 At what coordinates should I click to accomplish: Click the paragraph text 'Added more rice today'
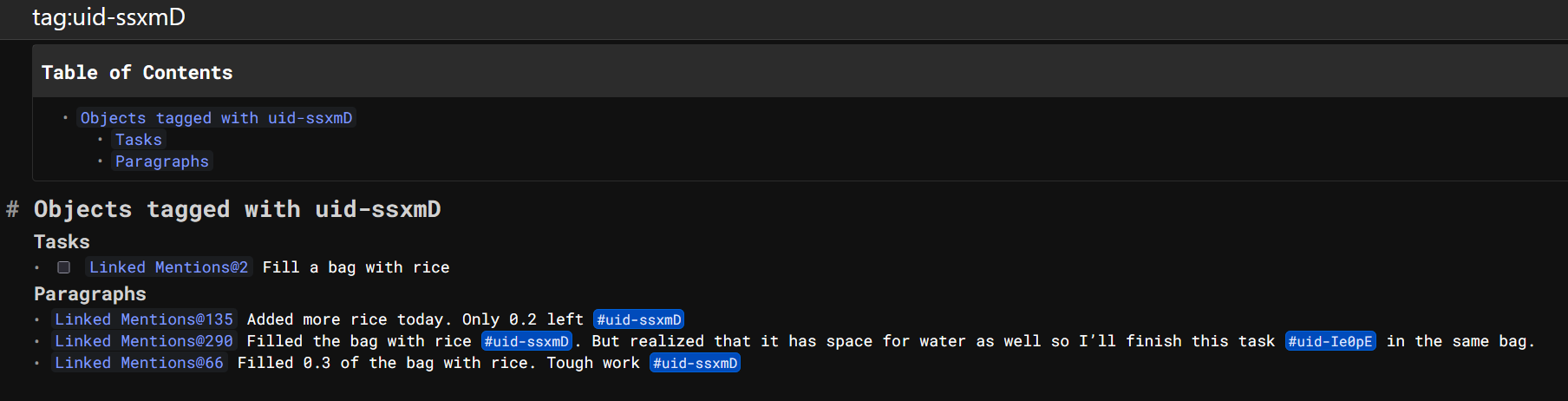[x=347, y=319]
